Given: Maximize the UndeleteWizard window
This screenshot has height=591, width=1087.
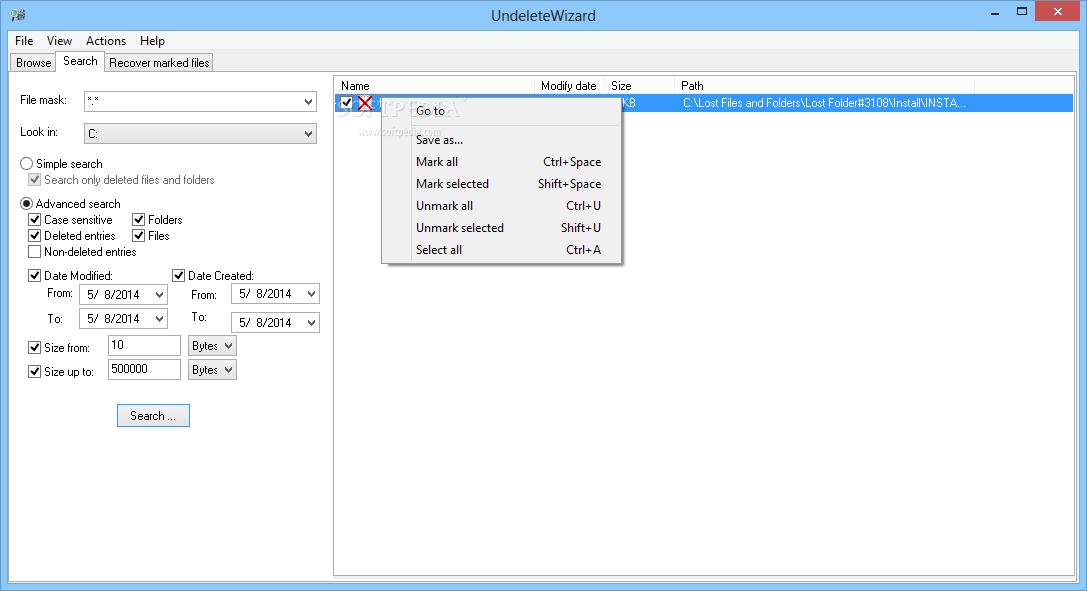Looking at the screenshot, I should 1022,12.
